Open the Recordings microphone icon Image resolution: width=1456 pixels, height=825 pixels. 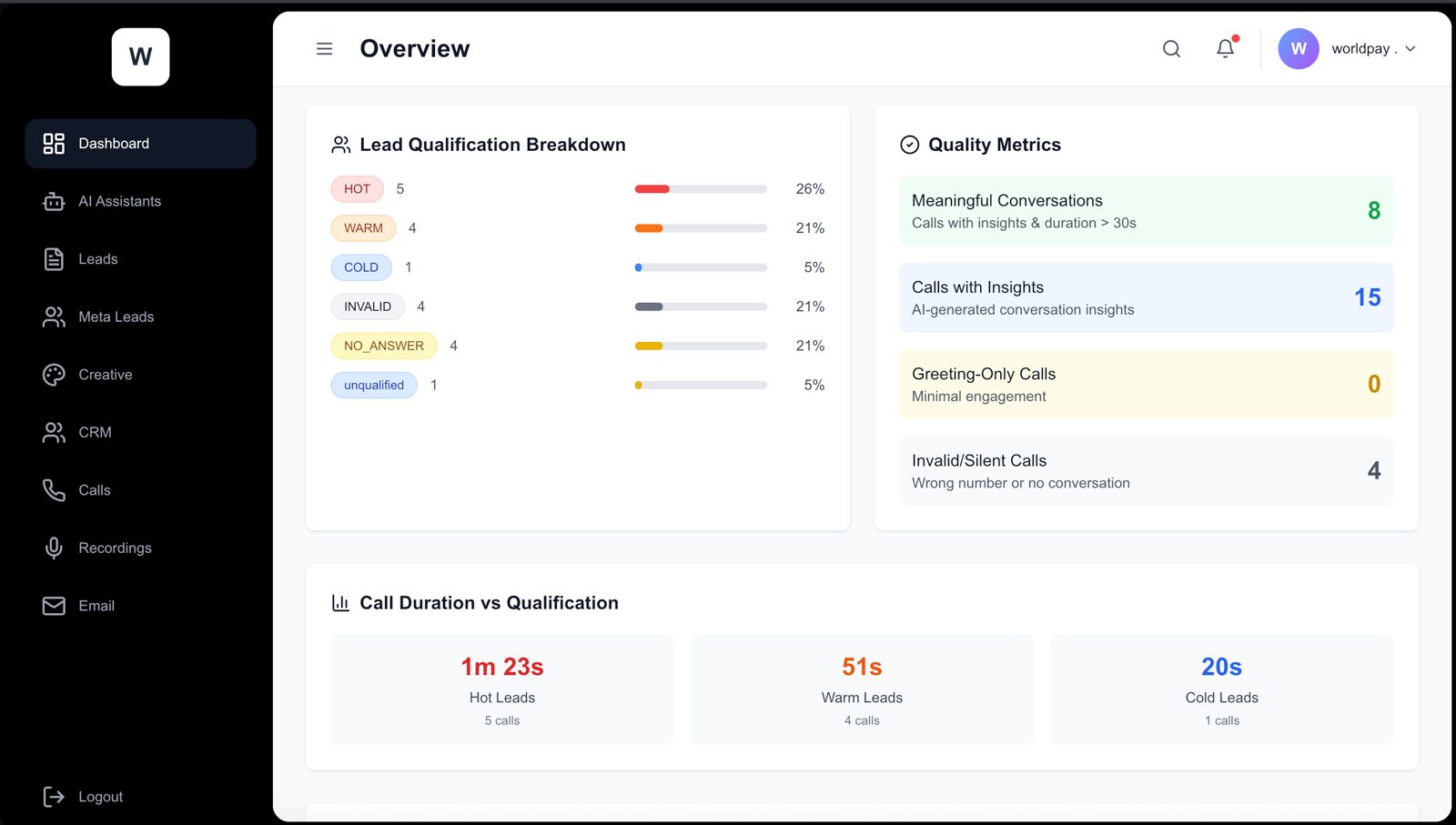[x=54, y=548]
